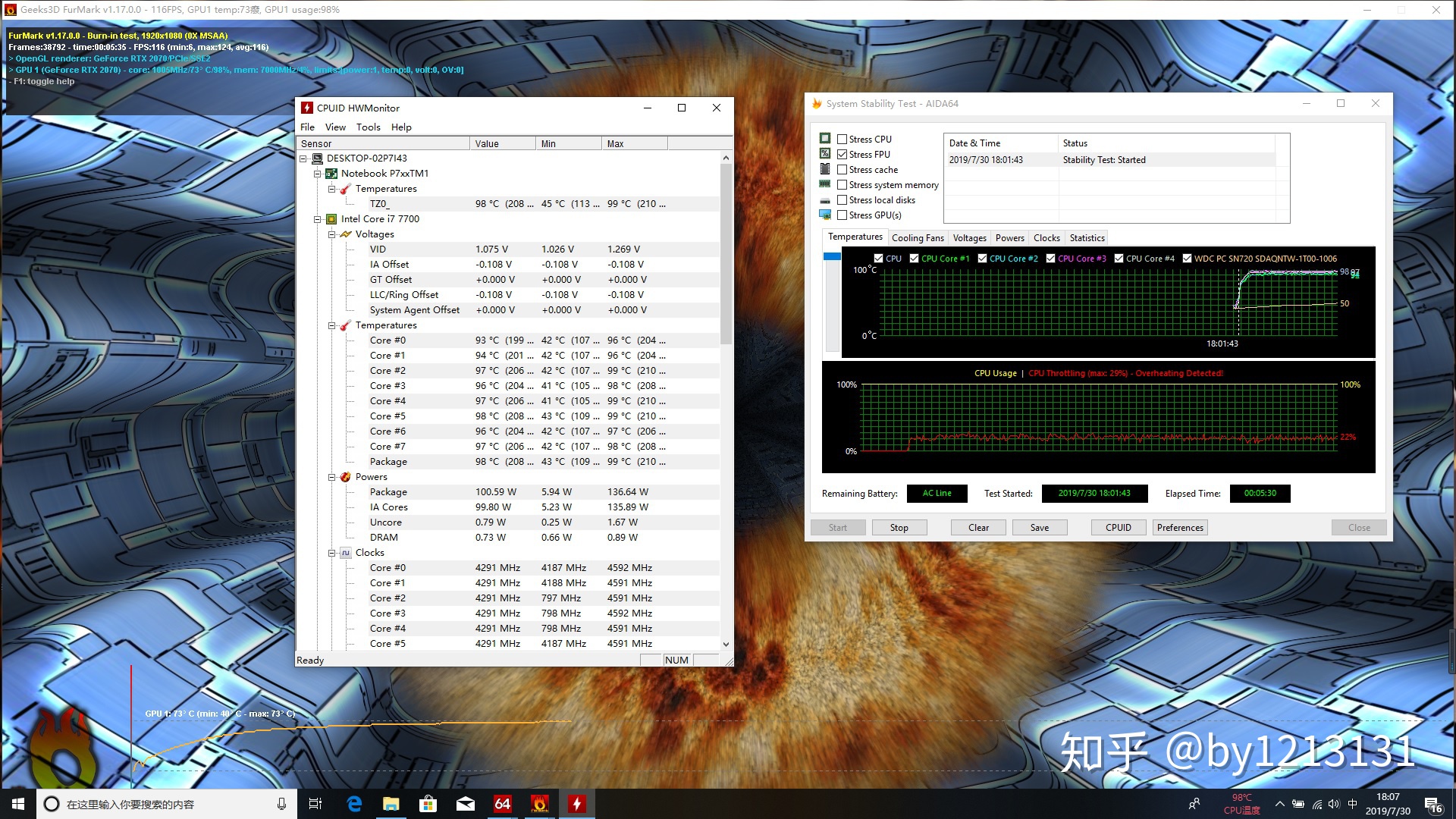
Task: Toggle CPU Core #3 graph checkbox
Action: 1050,259
